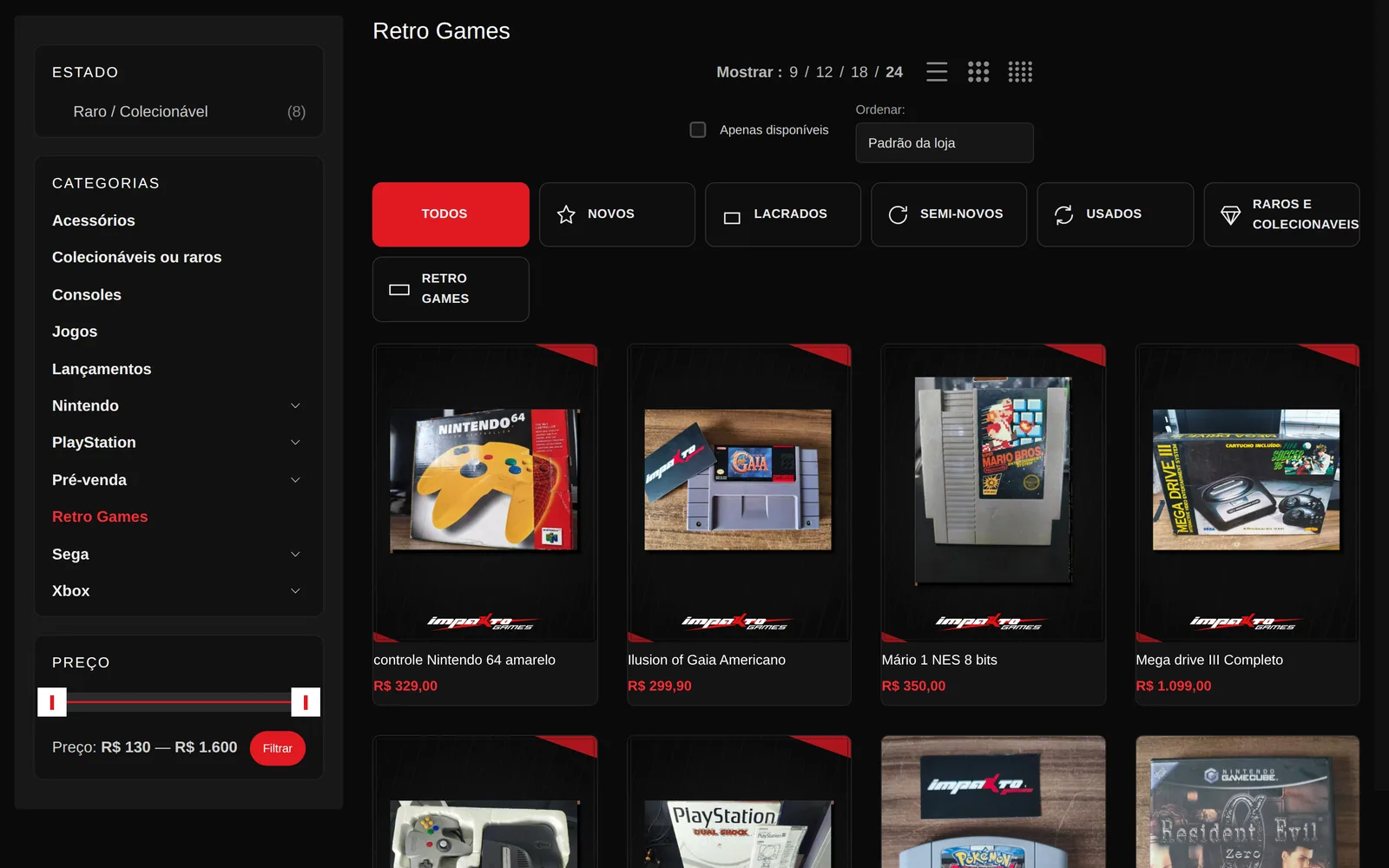Open Mário 1 NES 8 bits product image

993,493
